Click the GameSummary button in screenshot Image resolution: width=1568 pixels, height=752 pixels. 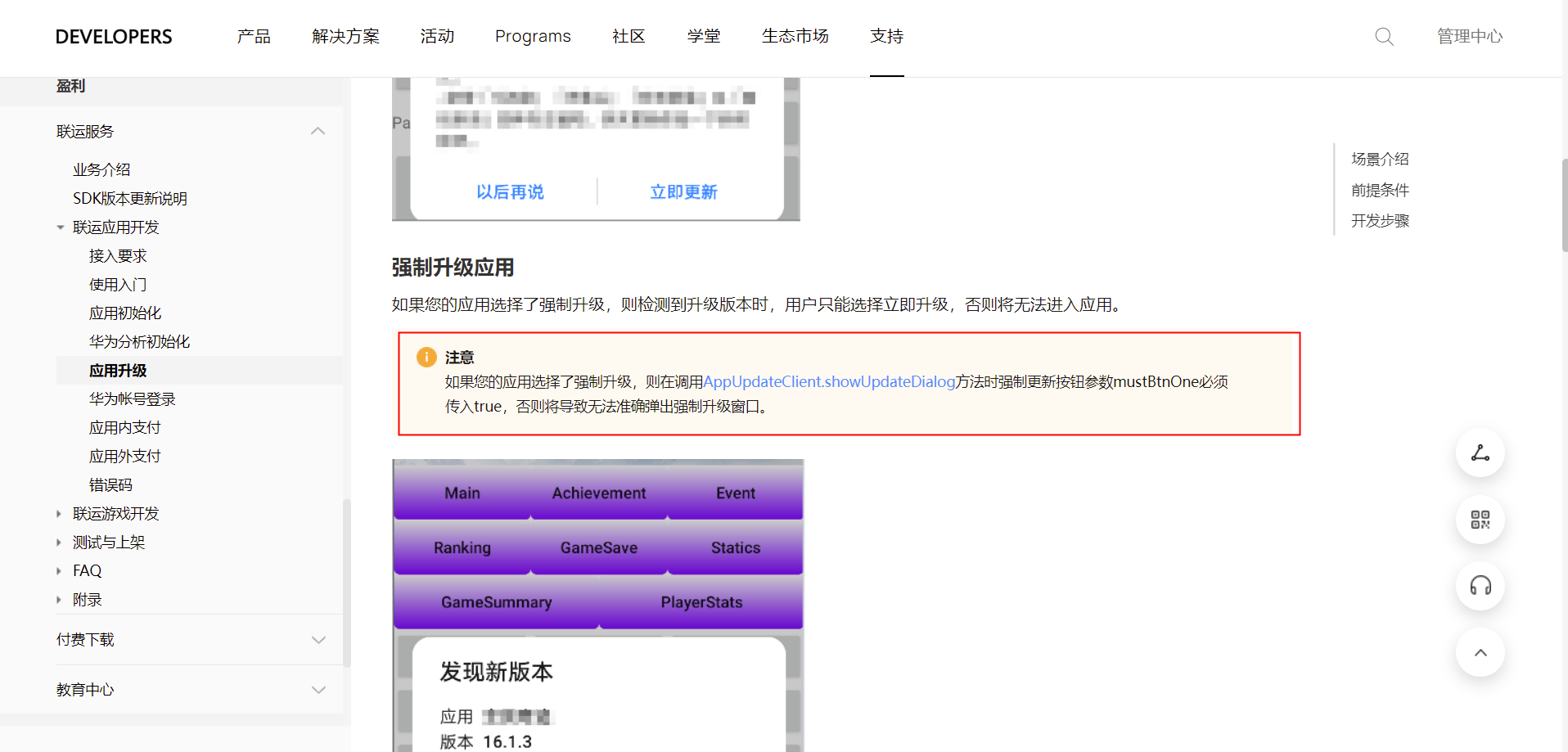pyautogui.click(x=497, y=602)
